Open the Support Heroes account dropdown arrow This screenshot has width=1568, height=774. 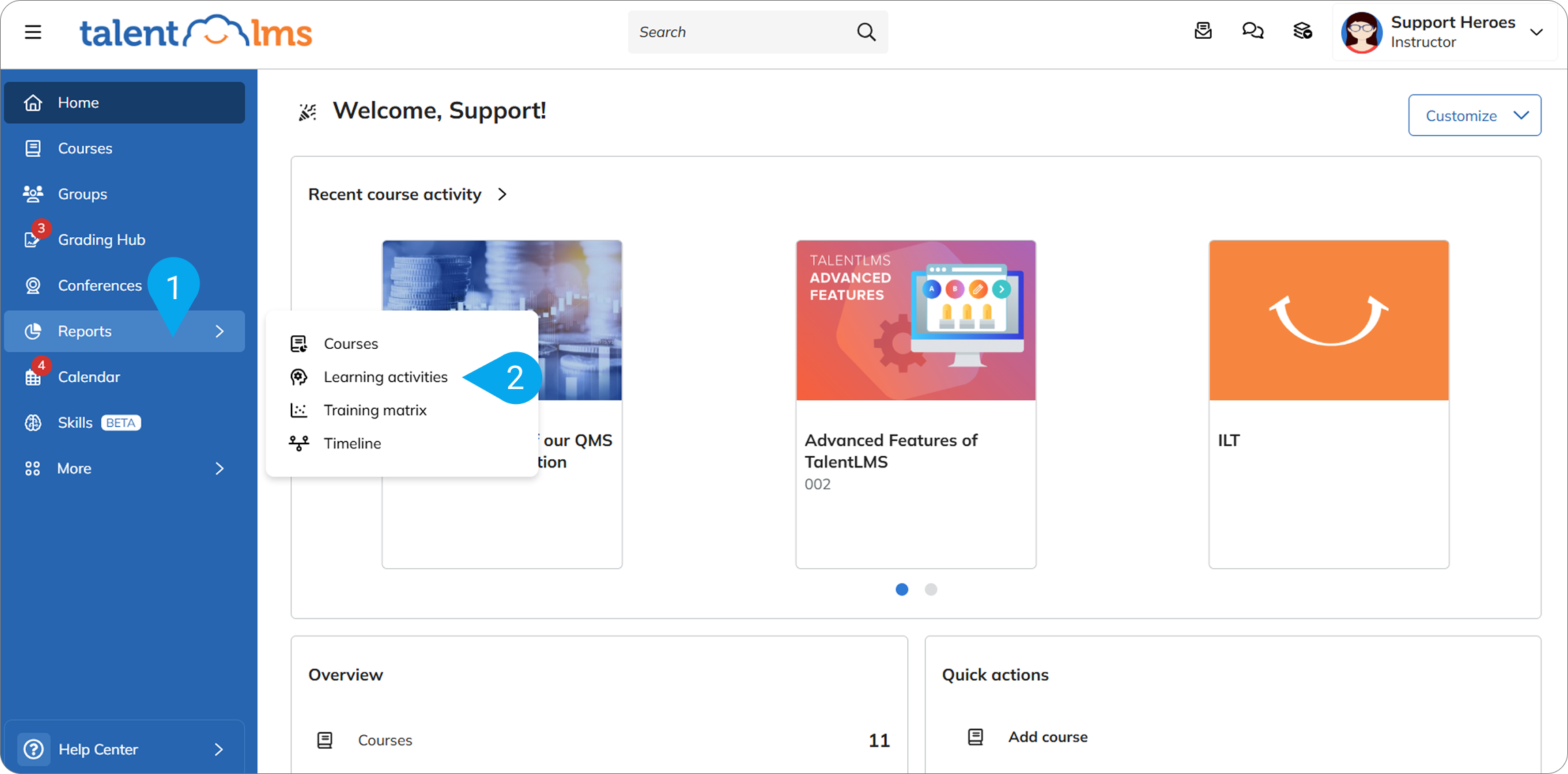(1536, 32)
